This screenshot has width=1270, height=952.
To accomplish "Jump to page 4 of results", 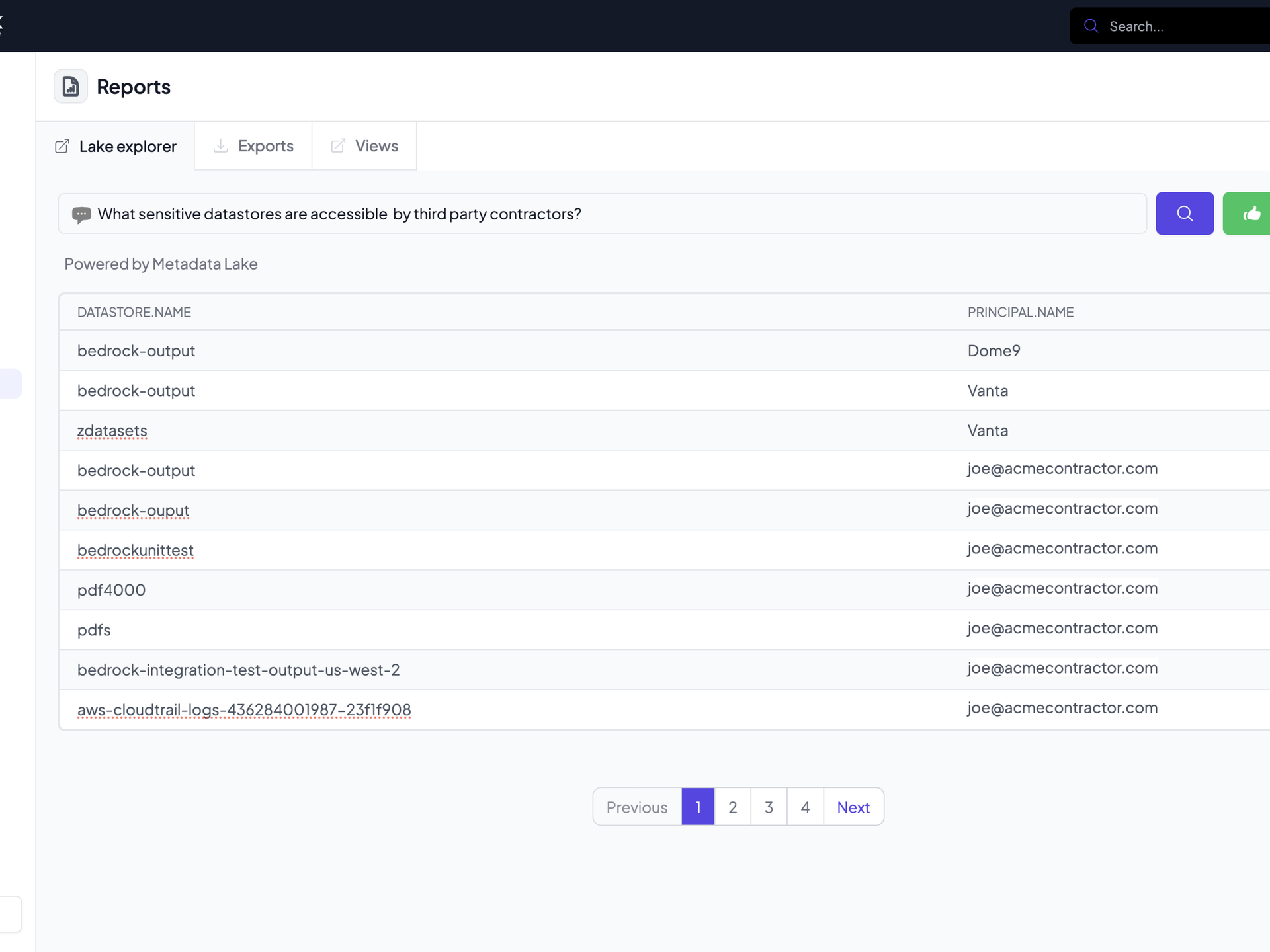I will [x=805, y=807].
